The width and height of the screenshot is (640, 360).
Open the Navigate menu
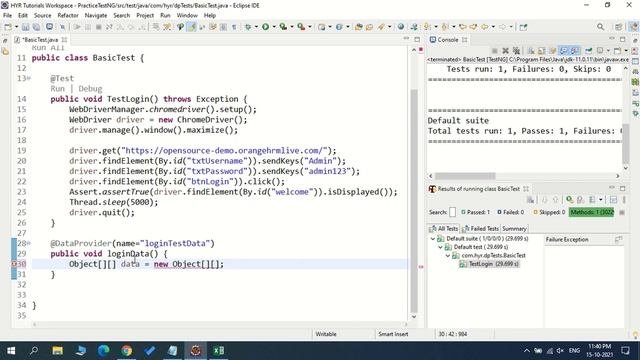pos(96,16)
